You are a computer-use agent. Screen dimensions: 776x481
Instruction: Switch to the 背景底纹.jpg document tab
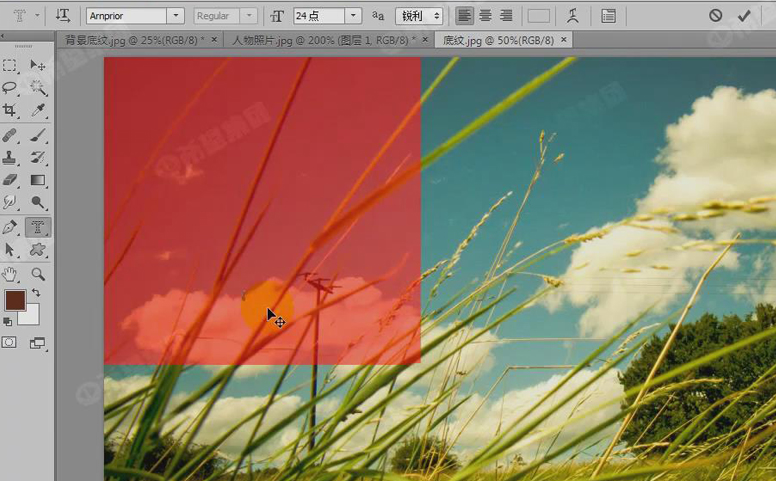(134, 40)
